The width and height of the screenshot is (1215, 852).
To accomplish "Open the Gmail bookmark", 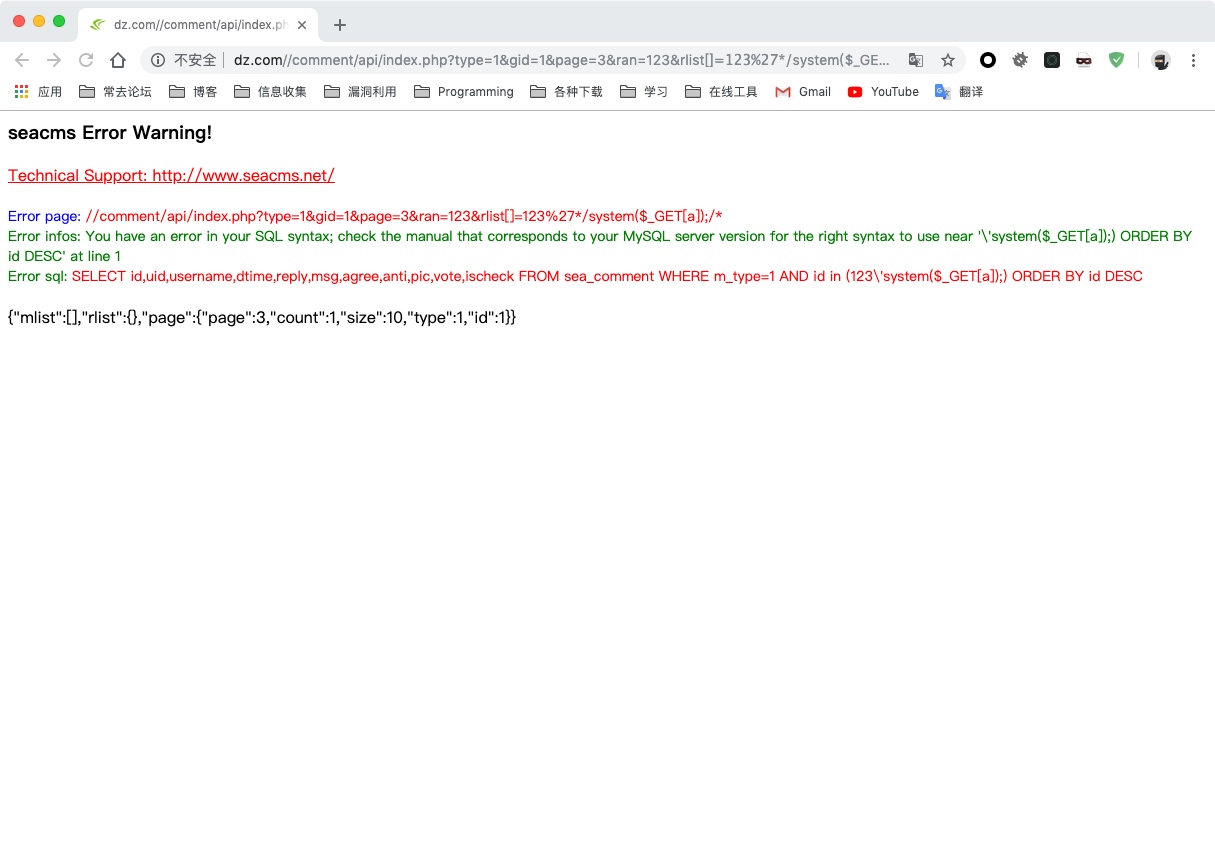I will pos(803,91).
